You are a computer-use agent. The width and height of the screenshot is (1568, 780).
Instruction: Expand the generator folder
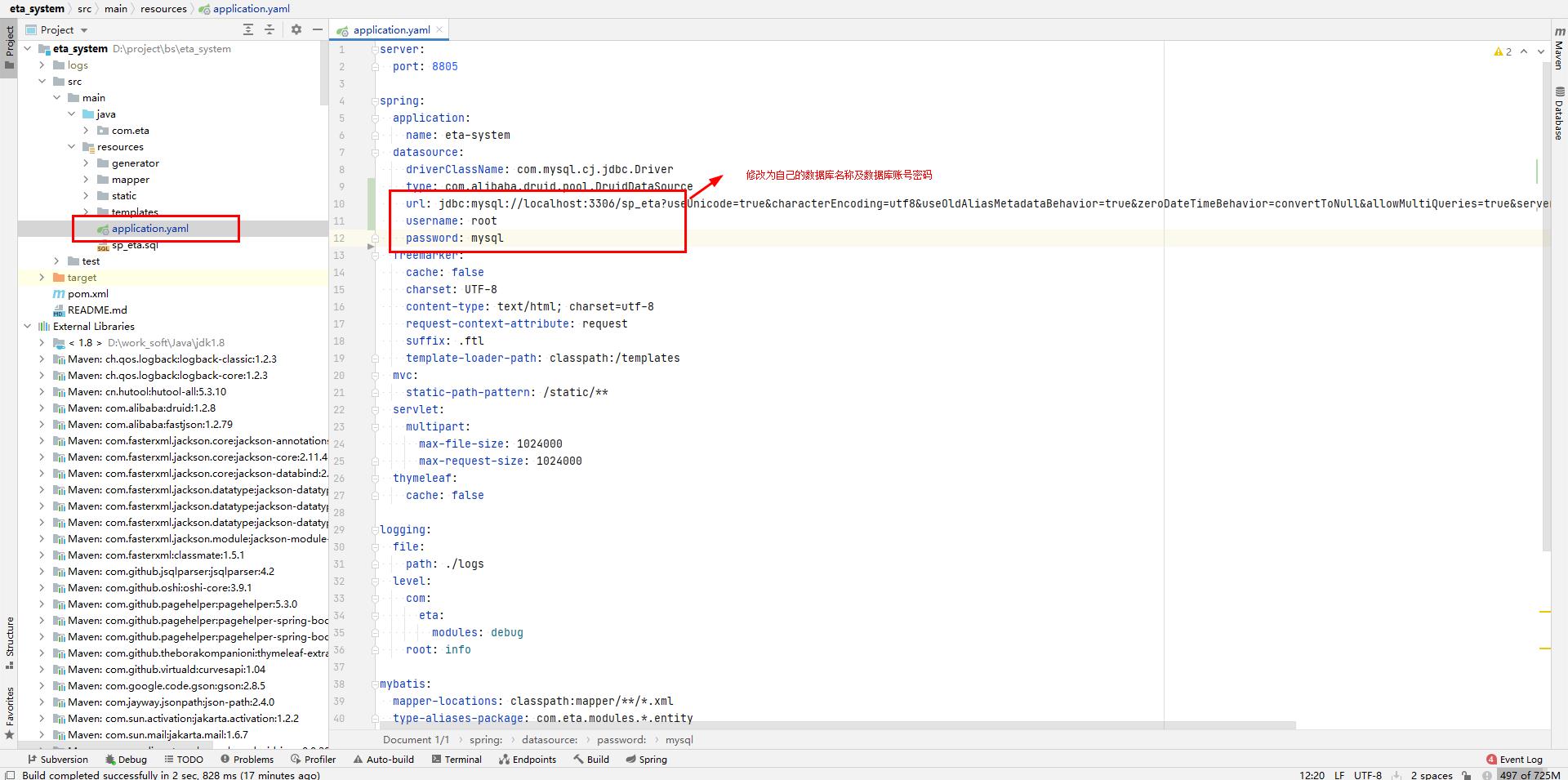(x=87, y=163)
